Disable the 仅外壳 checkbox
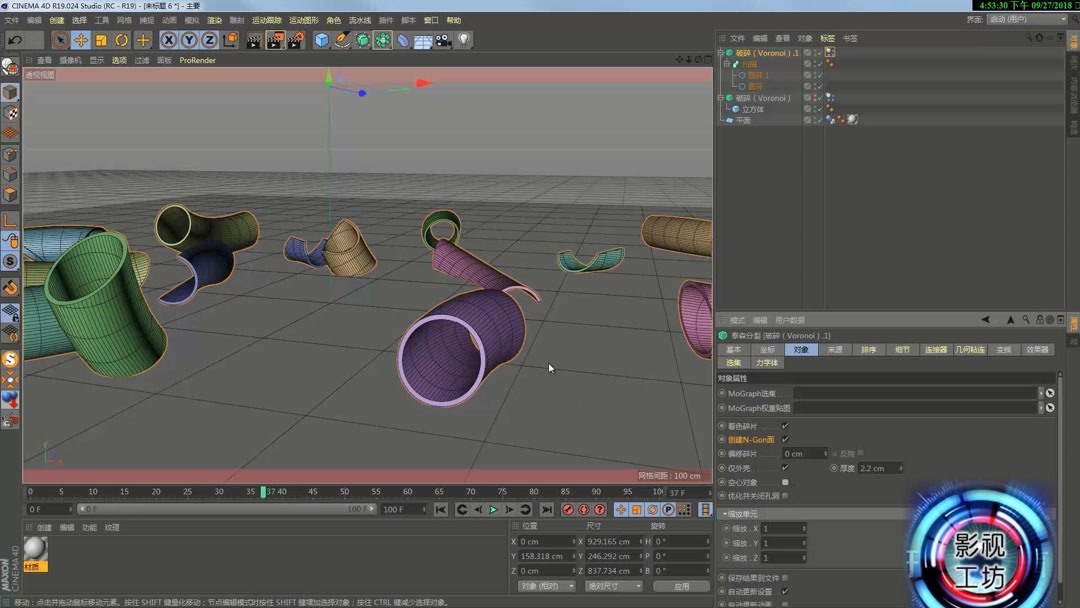The height and width of the screenshot is (608, 1080). tap(784, 468)
